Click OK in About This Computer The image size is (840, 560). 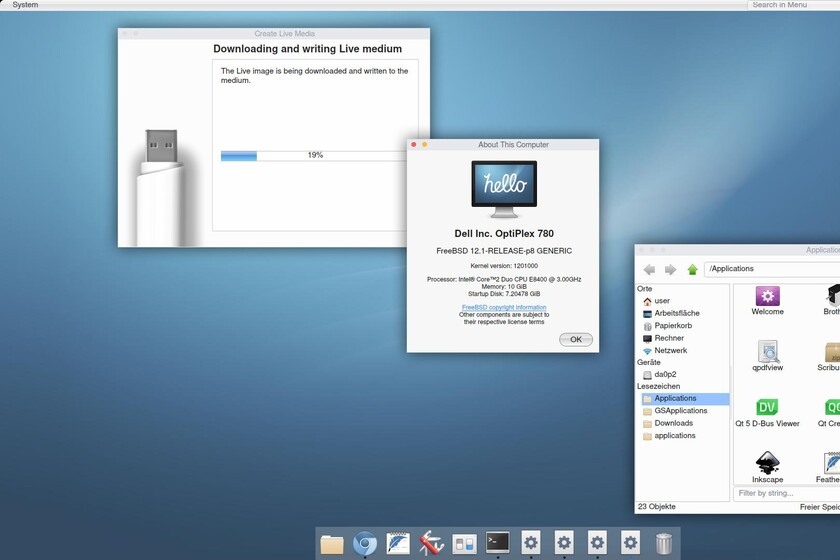click(575, 339)
